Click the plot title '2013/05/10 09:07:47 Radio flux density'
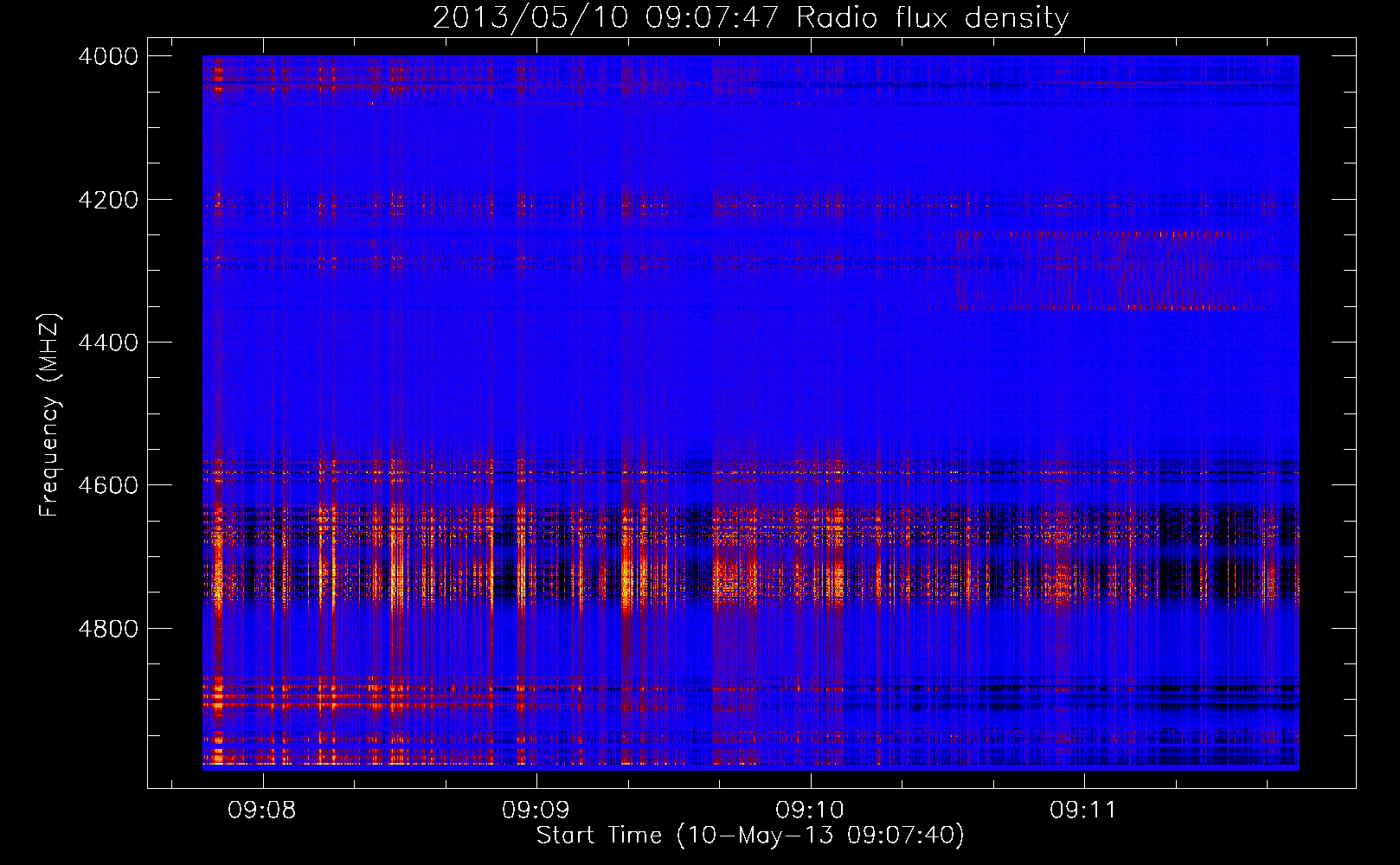Image resolution: width=1400 pixels, height=865 pixels. (750, 18)
